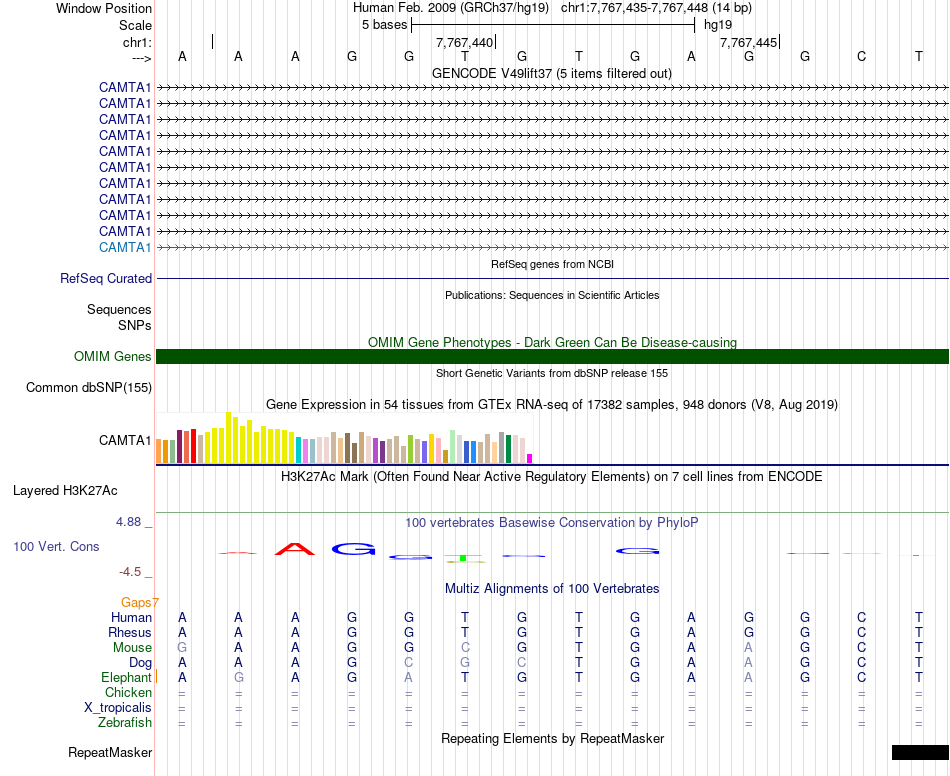Open Repeating Elements by RepeatMasker title
The width and height of the screenshot is (950, 776).
pyautogui.click(x=552, y=738)
